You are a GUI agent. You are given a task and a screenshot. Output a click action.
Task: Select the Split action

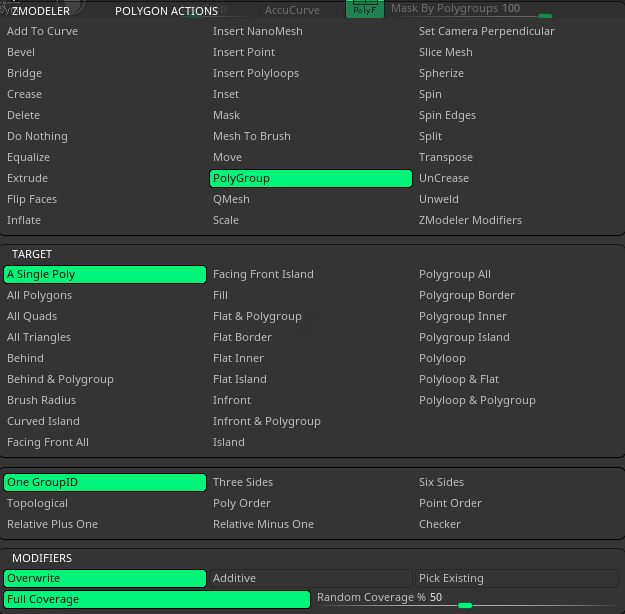pos(430,136)
